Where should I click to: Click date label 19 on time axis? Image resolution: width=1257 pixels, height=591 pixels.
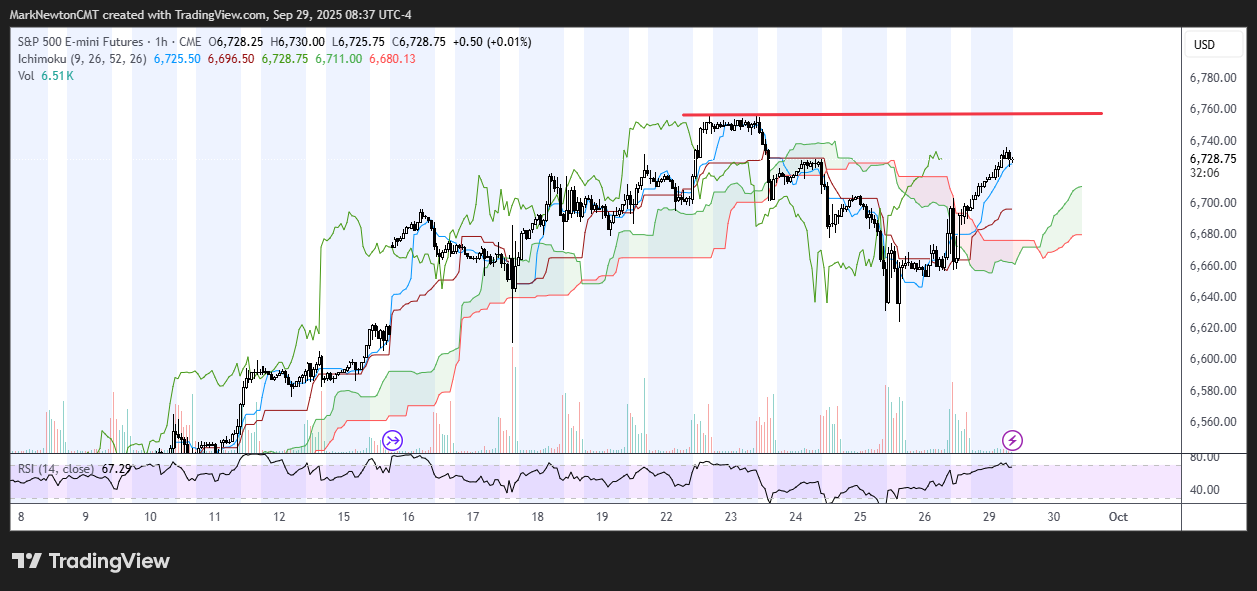click(x=602, y=517)
